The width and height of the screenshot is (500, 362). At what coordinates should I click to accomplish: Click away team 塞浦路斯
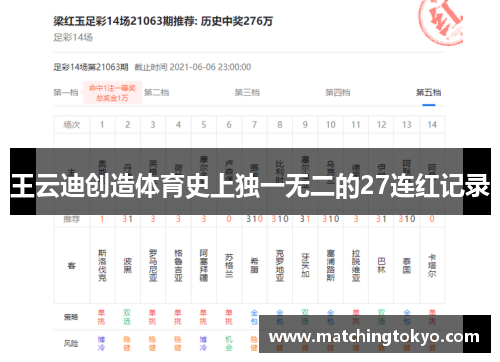[x=330, y=266]
